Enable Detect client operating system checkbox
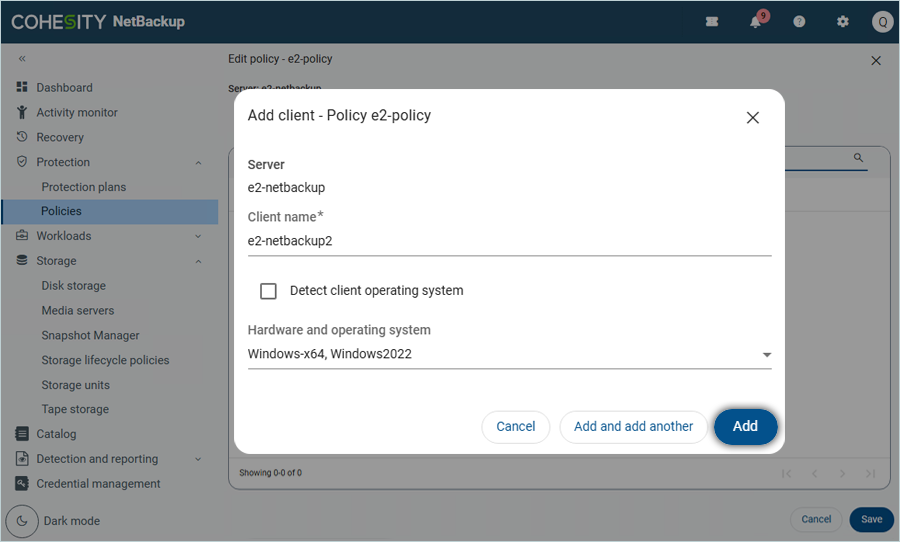The image size is (900, 542). [x=268, y=291]
